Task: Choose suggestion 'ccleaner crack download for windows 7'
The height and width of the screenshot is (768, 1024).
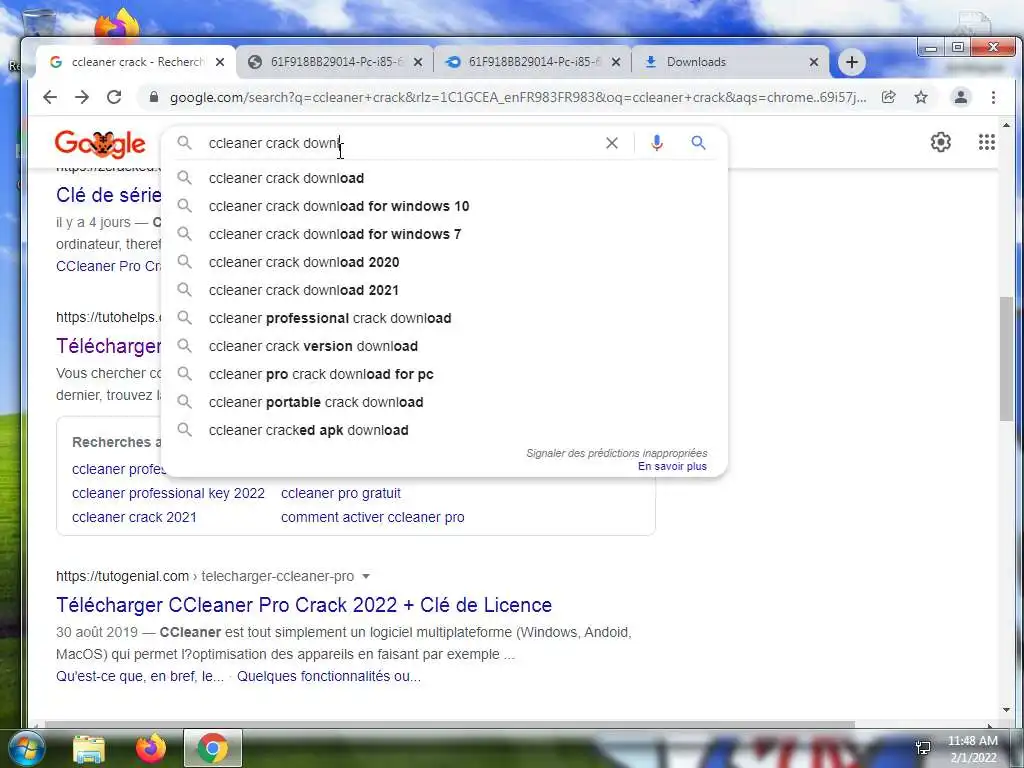Action: [444, 234]
